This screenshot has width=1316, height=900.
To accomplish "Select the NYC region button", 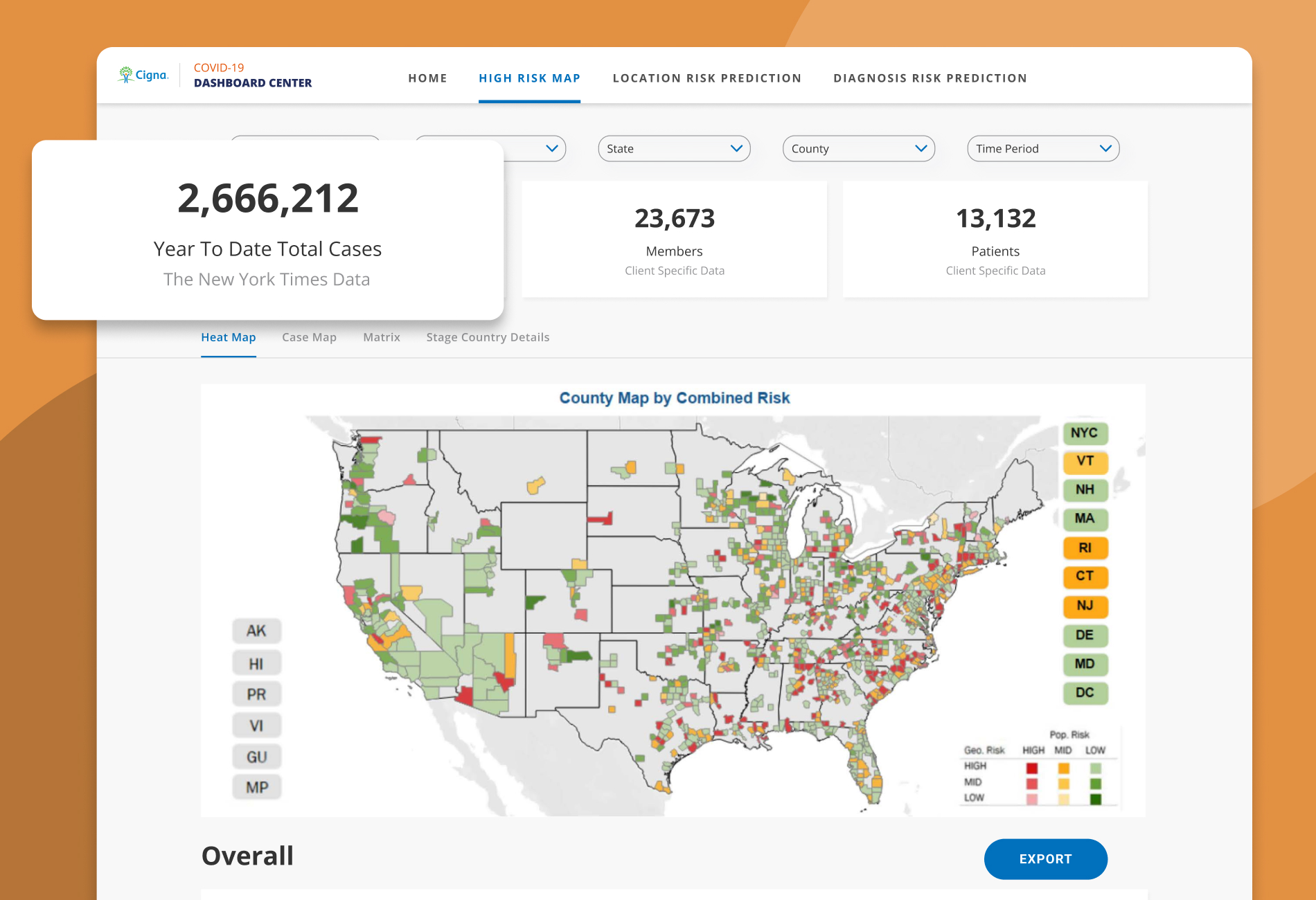I will (1085, 433).
